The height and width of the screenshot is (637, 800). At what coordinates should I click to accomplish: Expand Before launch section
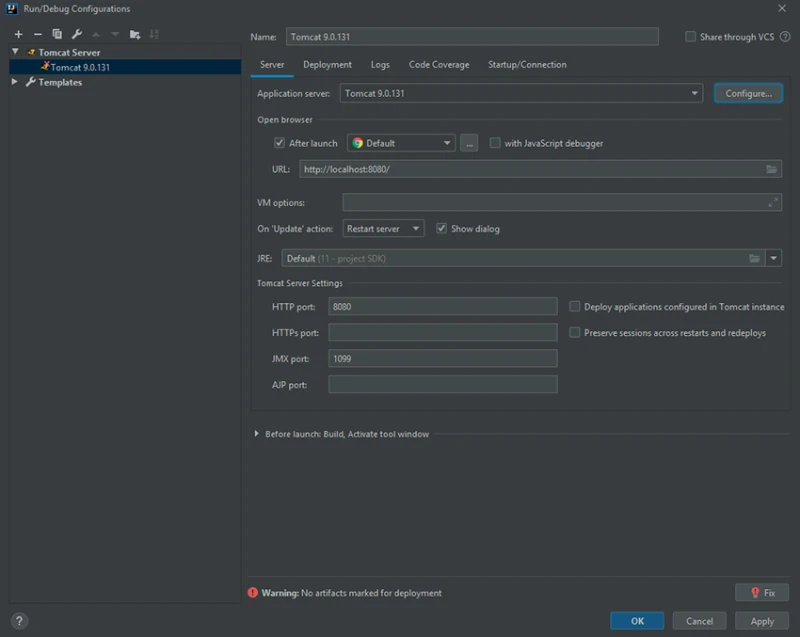click(257, 434)
